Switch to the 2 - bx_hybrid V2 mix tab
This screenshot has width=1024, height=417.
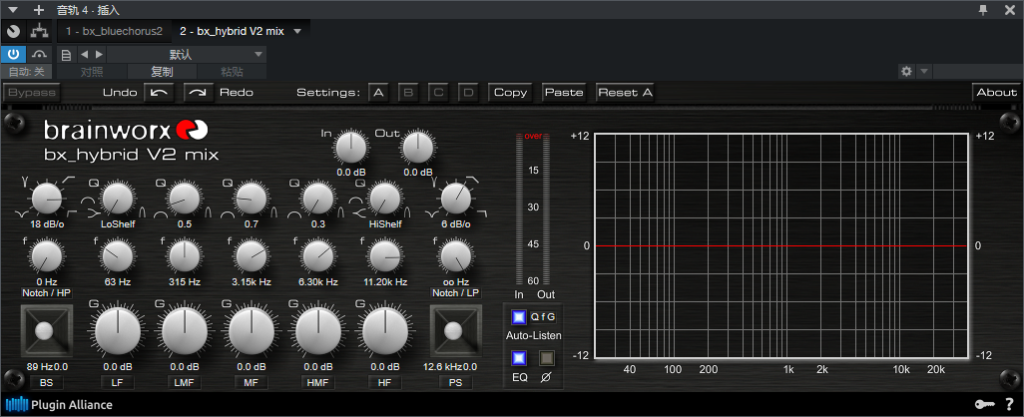click(232, 31)
